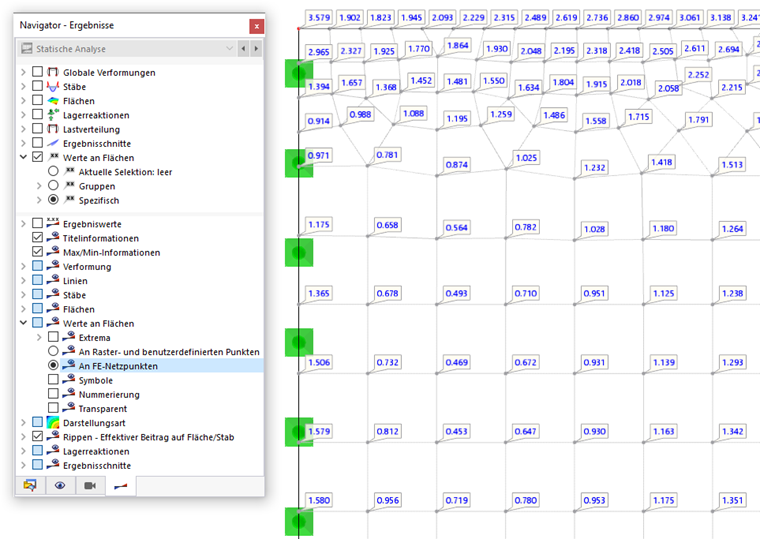
Task: Click the Ergebniswerte x.xx icon
Action: (53, 223)
